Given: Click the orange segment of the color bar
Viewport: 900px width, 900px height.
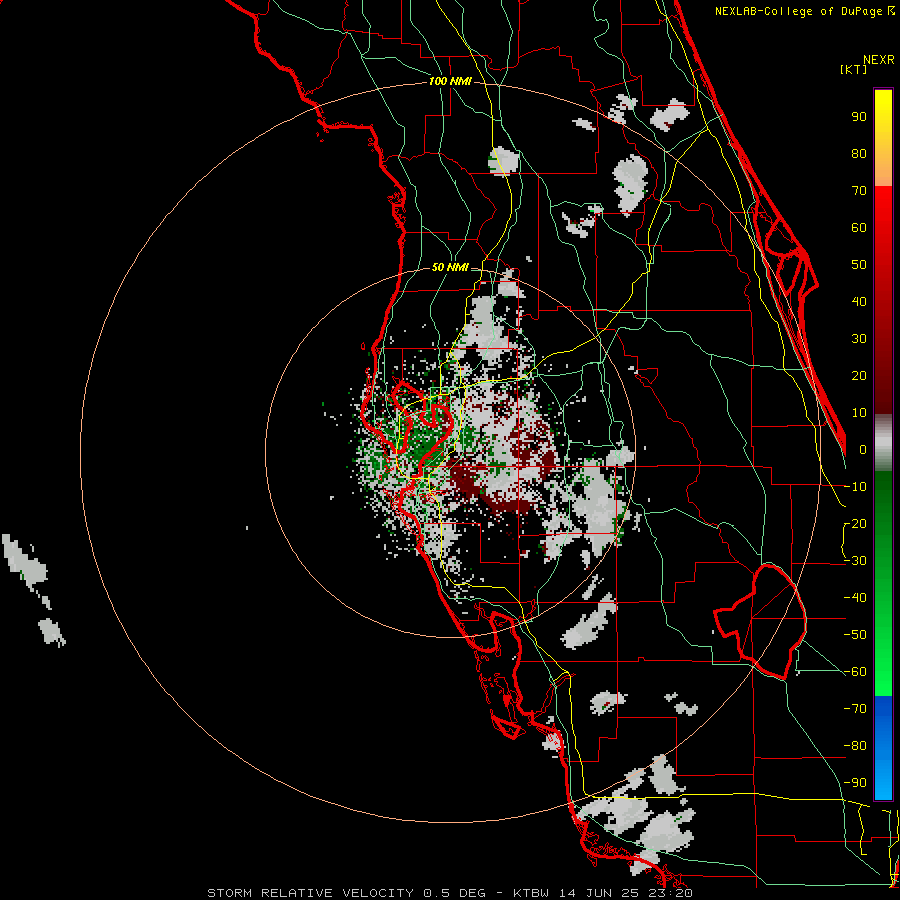Looking at the screenshot, I should click(883, 166).
